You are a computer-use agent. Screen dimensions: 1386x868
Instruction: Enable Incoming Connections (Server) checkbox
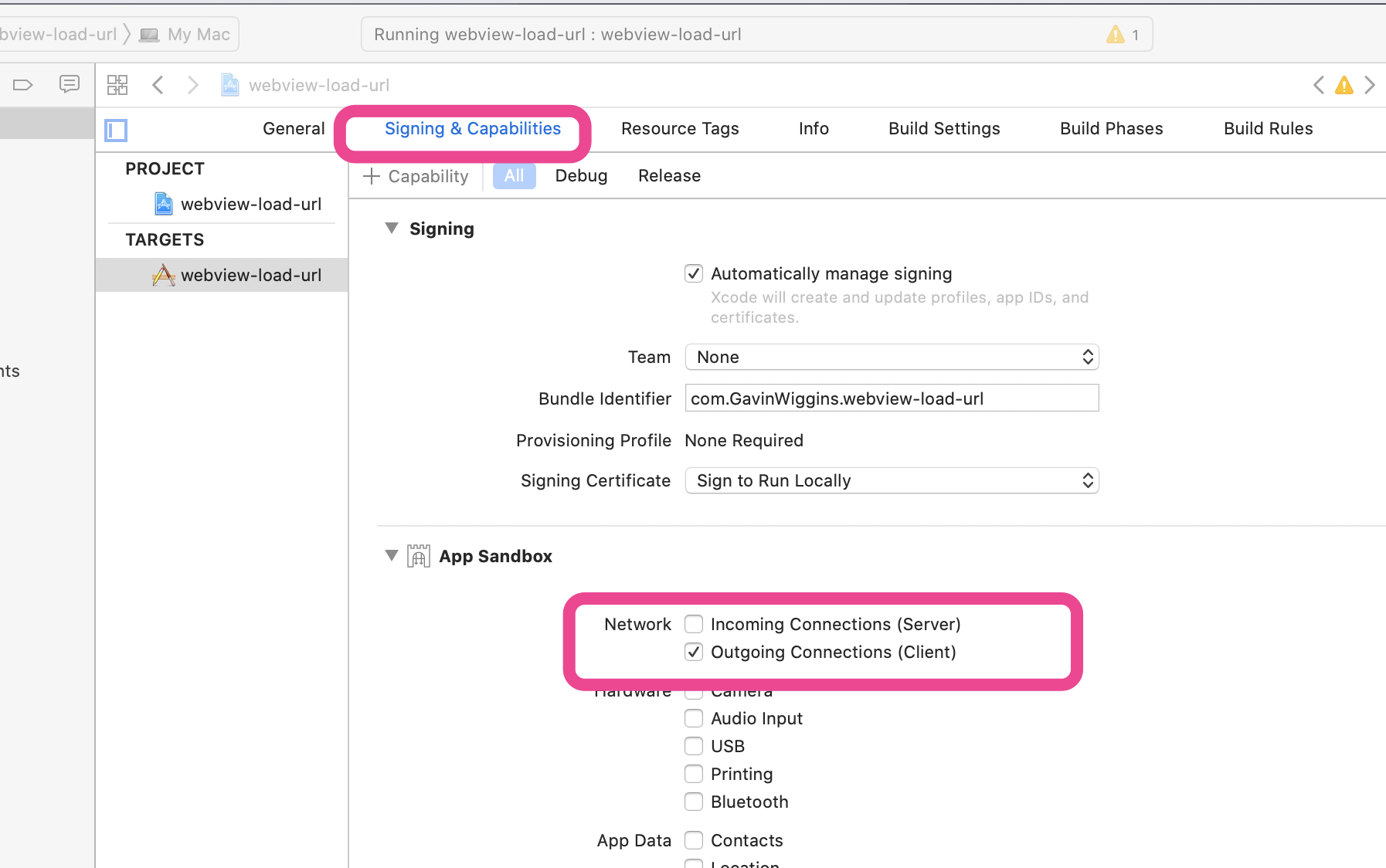694,624
